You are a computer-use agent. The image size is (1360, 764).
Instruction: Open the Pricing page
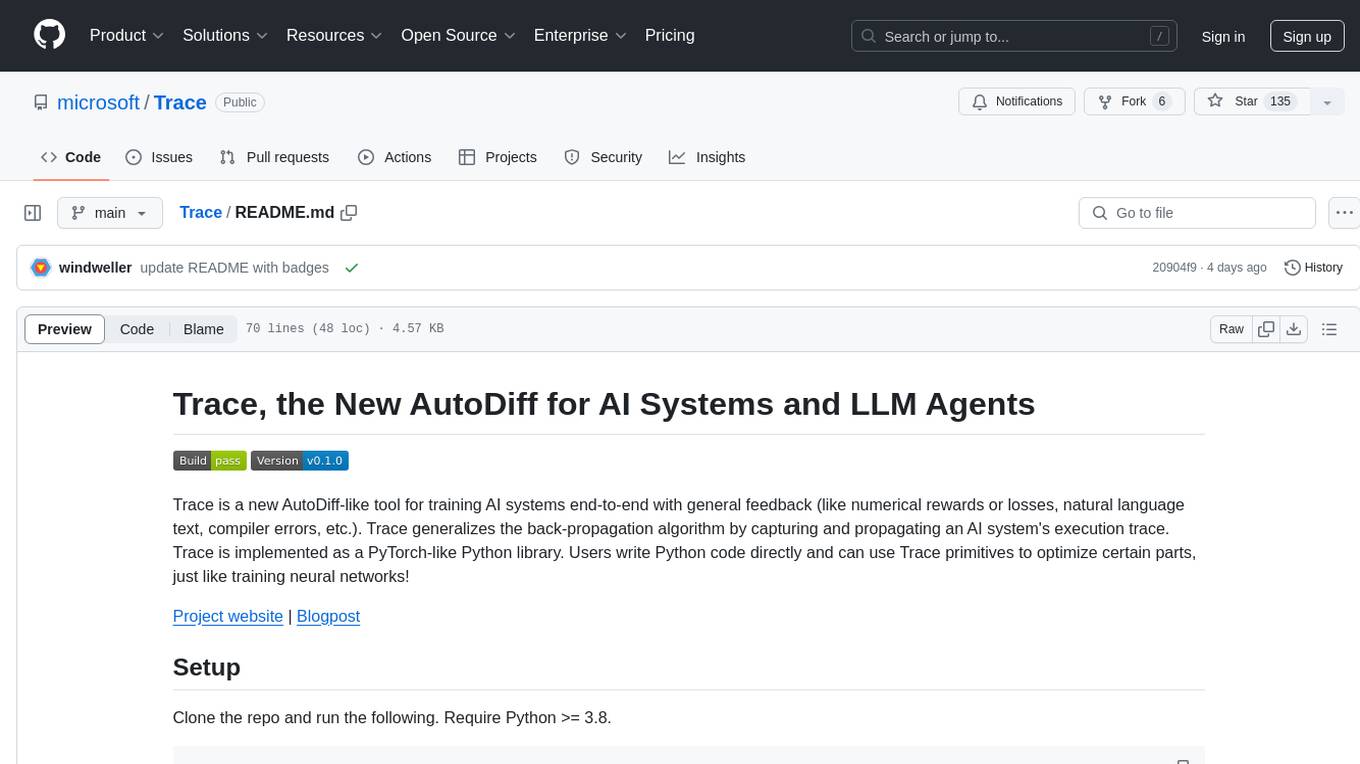point(670,35)
